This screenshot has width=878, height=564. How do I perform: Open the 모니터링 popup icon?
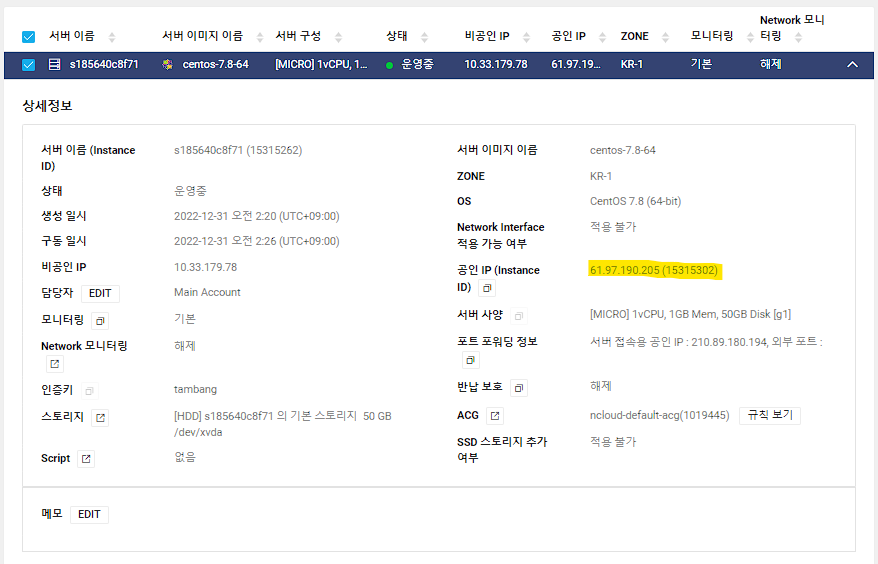(100, 321)
